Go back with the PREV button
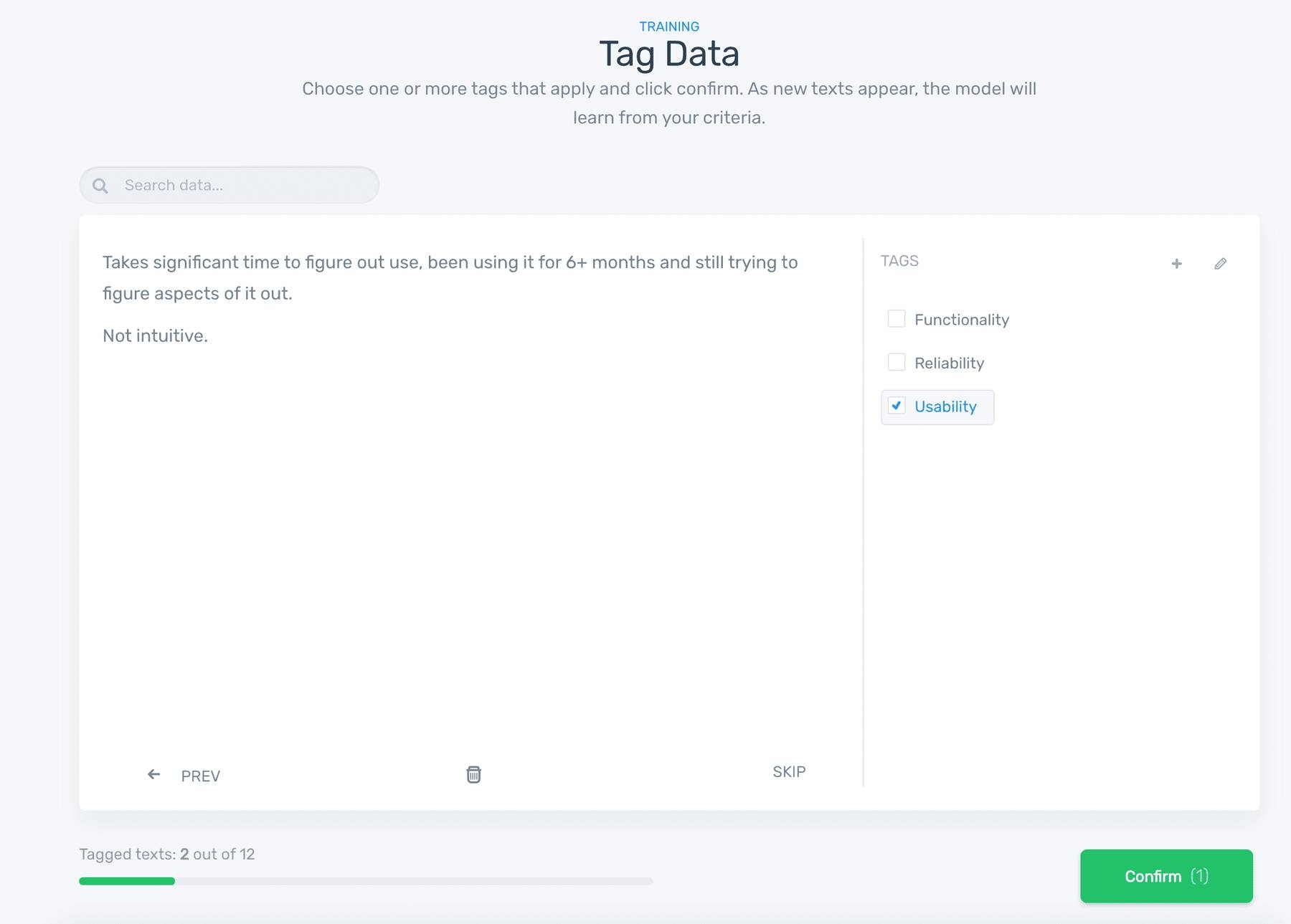This screenshot has width=1291, height=924. click(x=200, y=776)
